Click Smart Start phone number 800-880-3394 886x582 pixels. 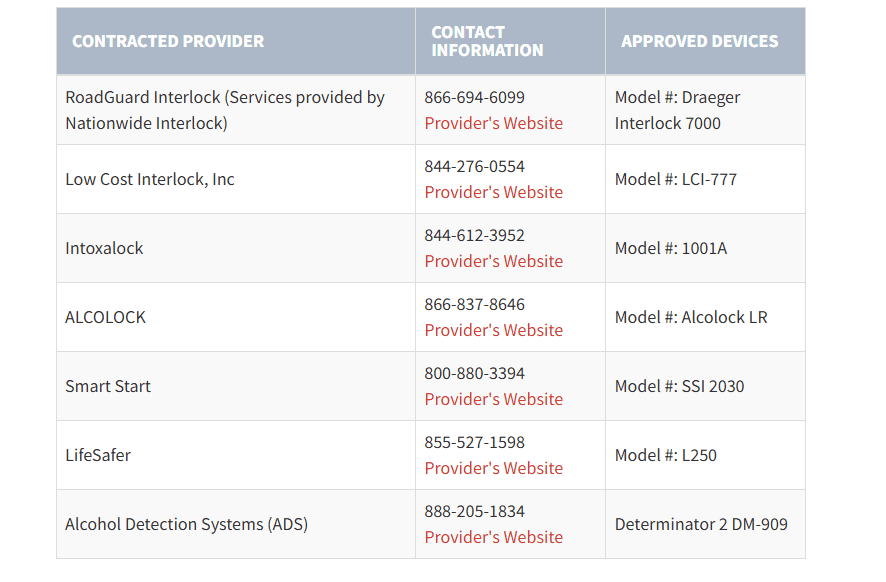pos(474,373)
